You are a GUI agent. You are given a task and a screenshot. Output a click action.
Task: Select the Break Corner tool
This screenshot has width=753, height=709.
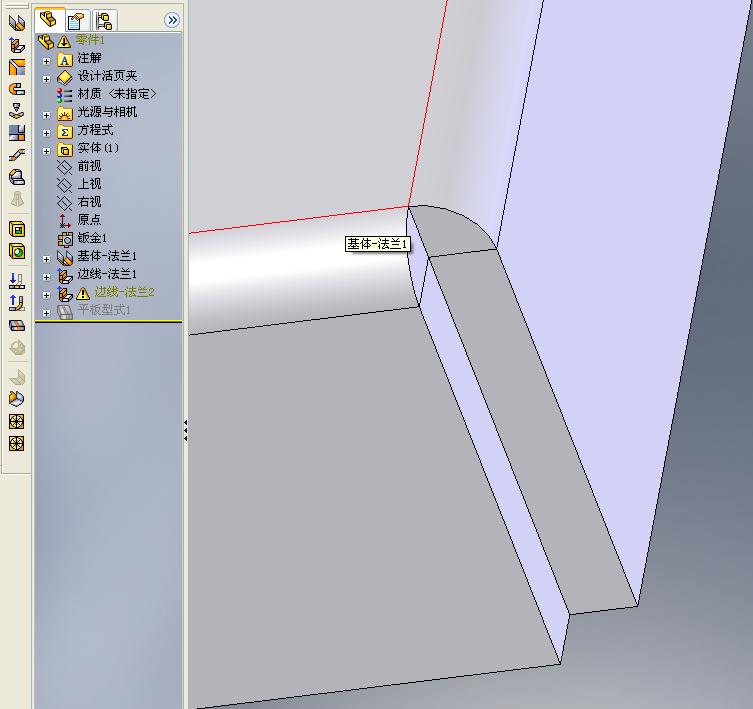pos(17,177)
